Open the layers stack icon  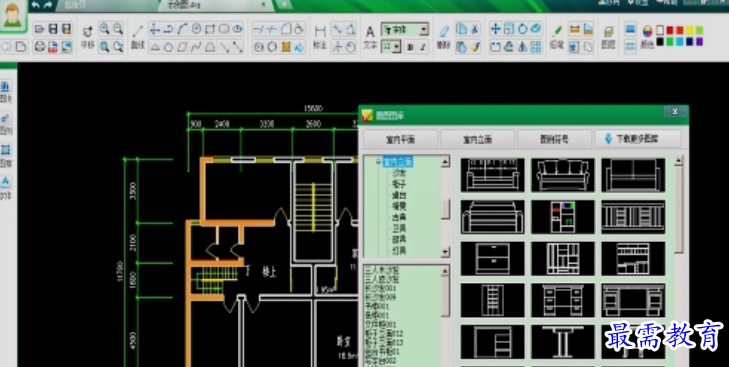click(608, 32)
